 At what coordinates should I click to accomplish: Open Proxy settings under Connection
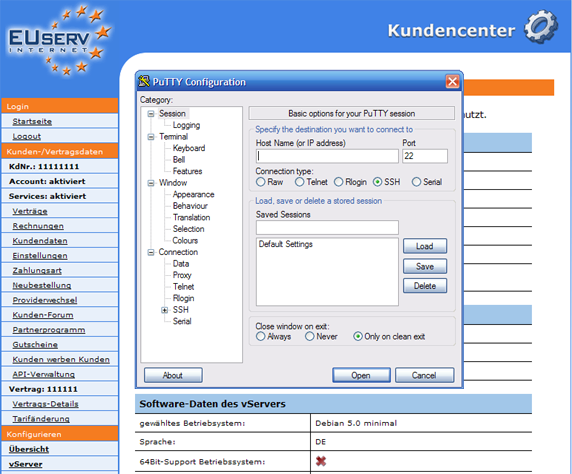coord(182,275)
